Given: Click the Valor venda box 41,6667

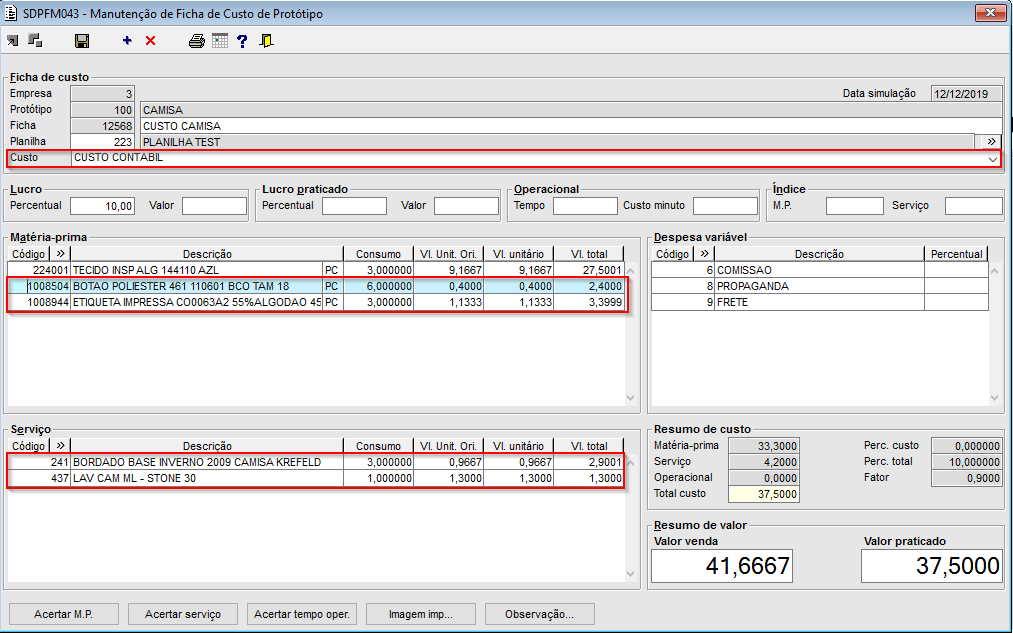Looking at the screenshot, I should click(722, 566).
